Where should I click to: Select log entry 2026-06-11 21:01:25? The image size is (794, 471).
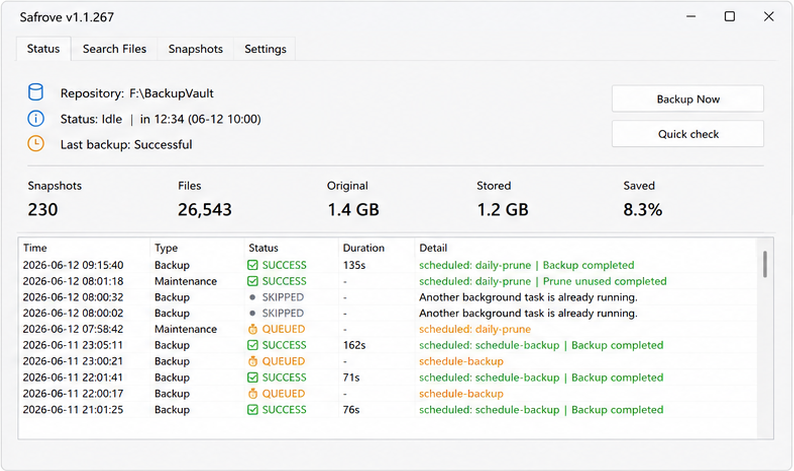pyautogui.click(x=388, y=410)
